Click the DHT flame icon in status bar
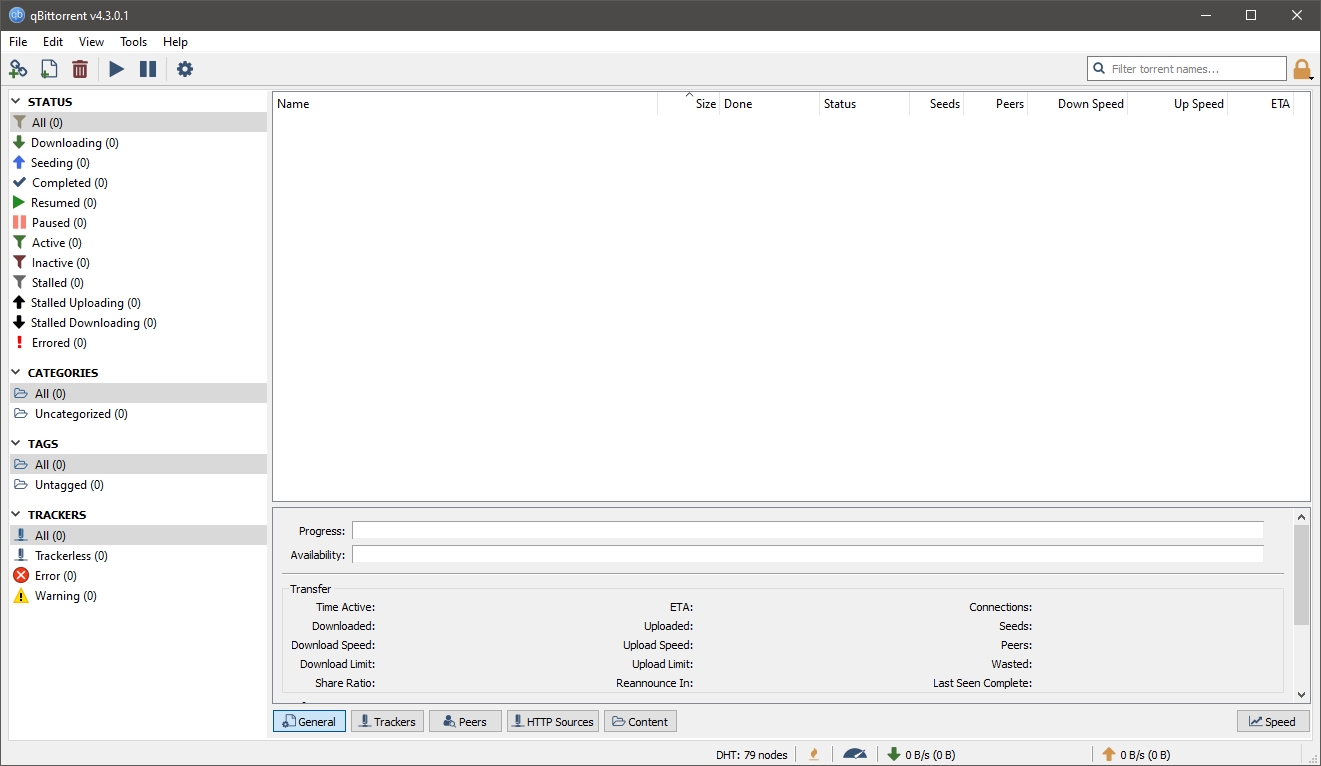This screenshot has height=766, width=1321. (813, 754)
